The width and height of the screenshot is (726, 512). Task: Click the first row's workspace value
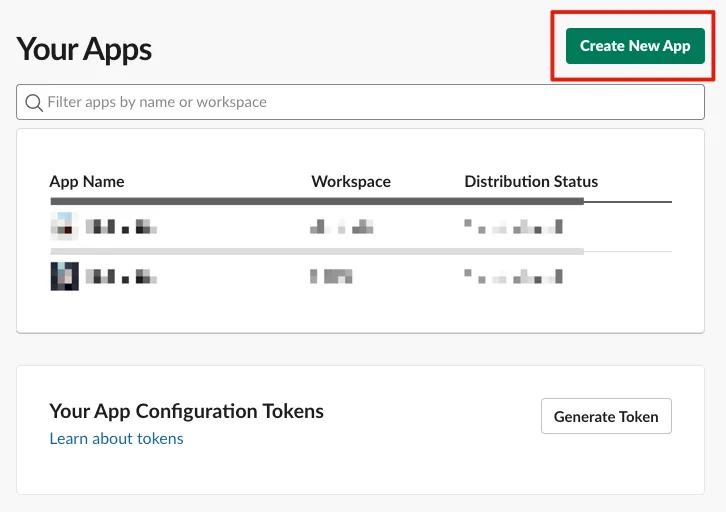click(341, 227)
